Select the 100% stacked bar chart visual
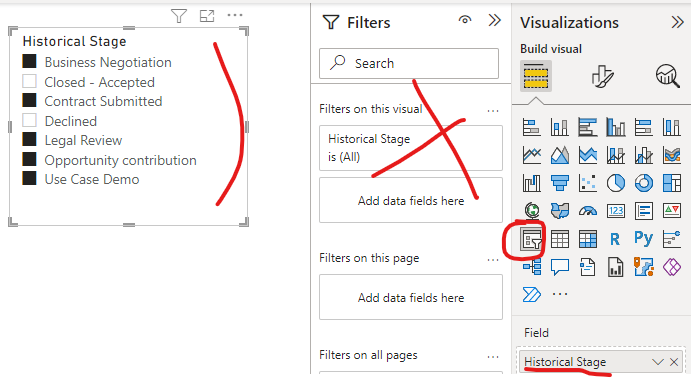Image resolution: width=691 pixels, height=378 pixels. pos(643,127)
